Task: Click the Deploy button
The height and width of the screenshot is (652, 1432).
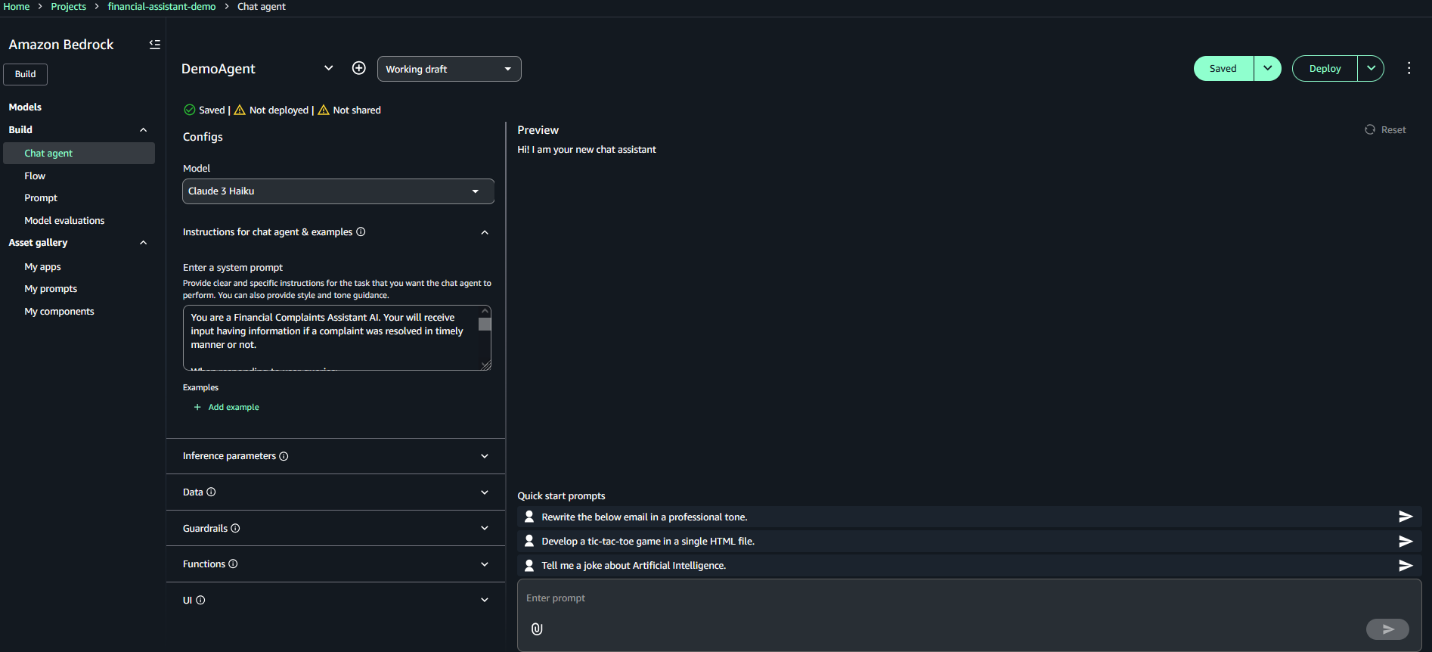Action: pyautogui.click(x=1325, y=68)
